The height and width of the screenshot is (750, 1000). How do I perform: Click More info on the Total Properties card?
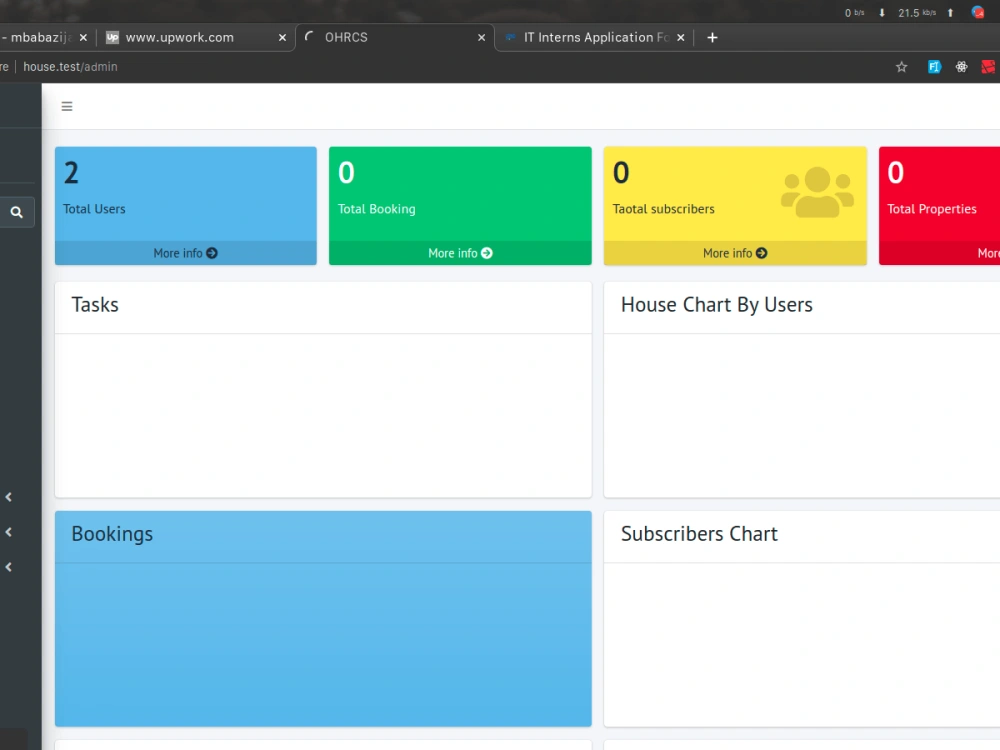click(x=985, y=253)
